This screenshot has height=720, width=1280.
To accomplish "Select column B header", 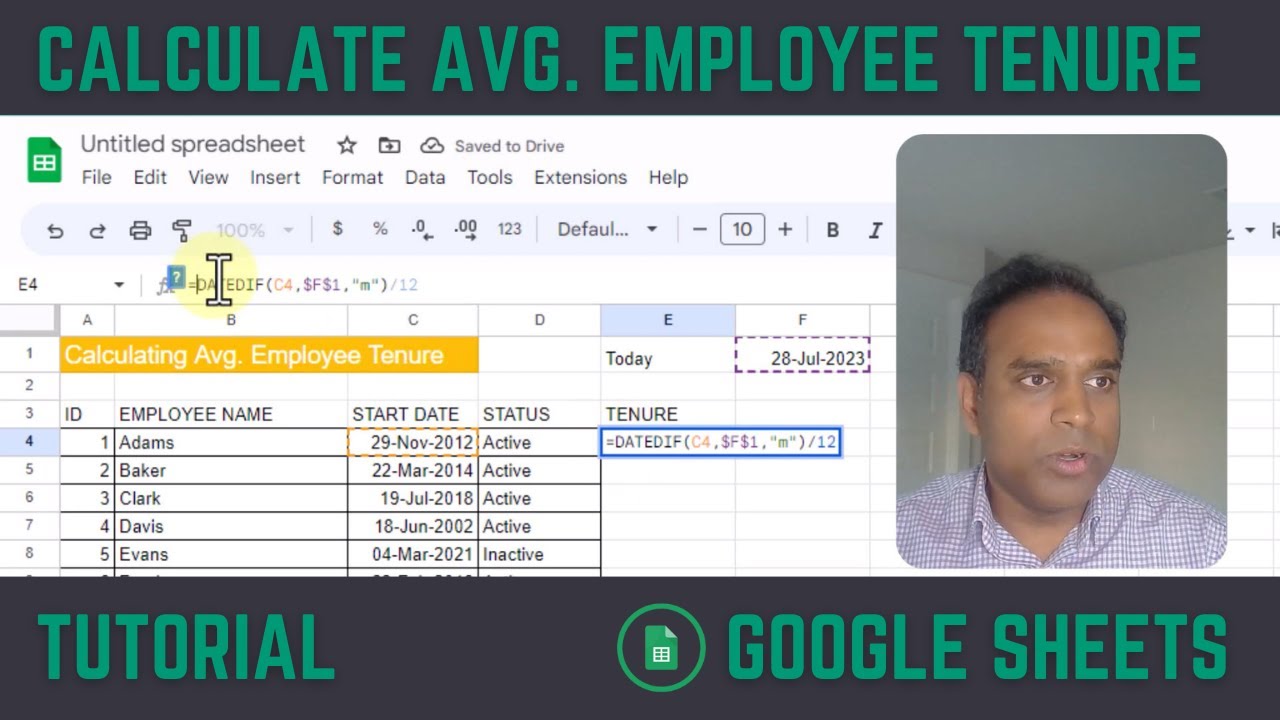I will [x=231, y=320].
